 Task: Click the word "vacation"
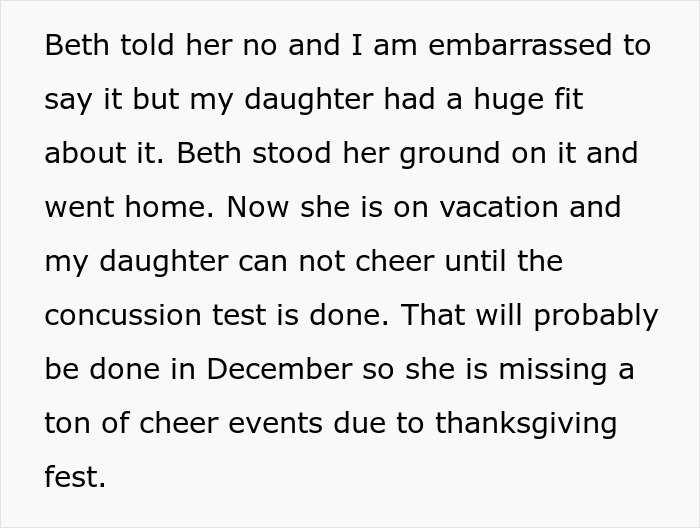[499, 207]
